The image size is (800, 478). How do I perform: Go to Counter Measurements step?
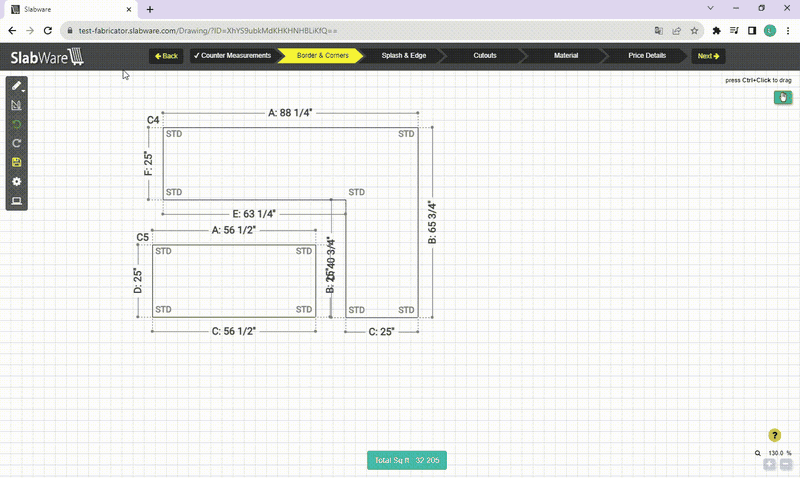point(232,56)
